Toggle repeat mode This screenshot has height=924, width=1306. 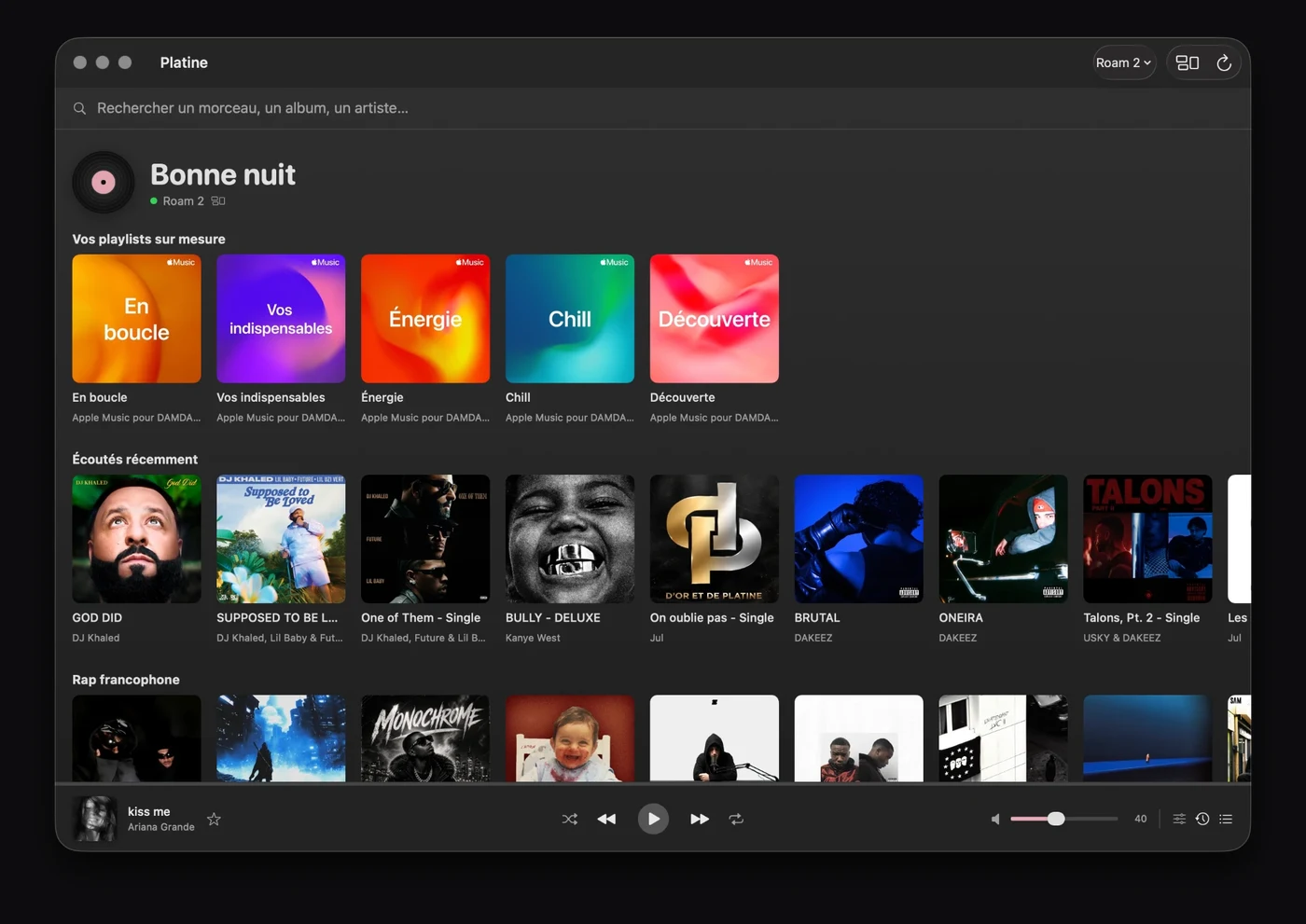click(x=736, y=819)
